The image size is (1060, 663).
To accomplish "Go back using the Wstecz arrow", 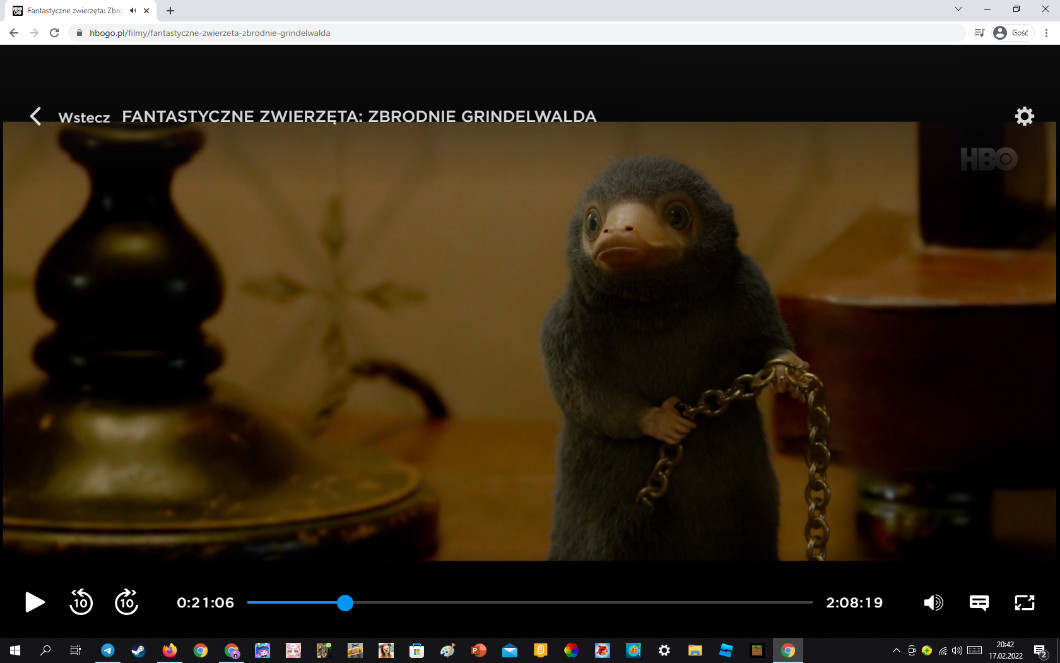I will coord(36,116).
